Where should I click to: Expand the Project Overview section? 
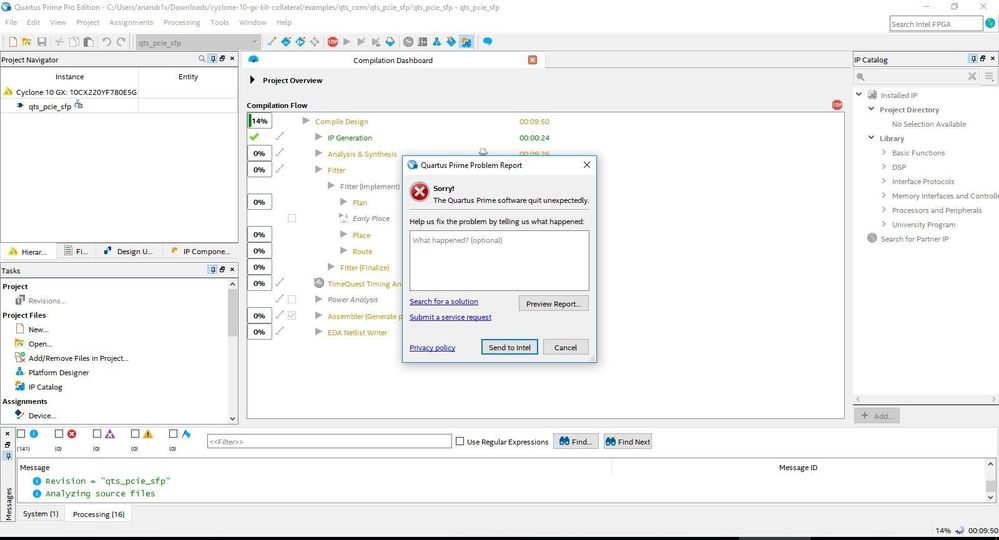252,80
